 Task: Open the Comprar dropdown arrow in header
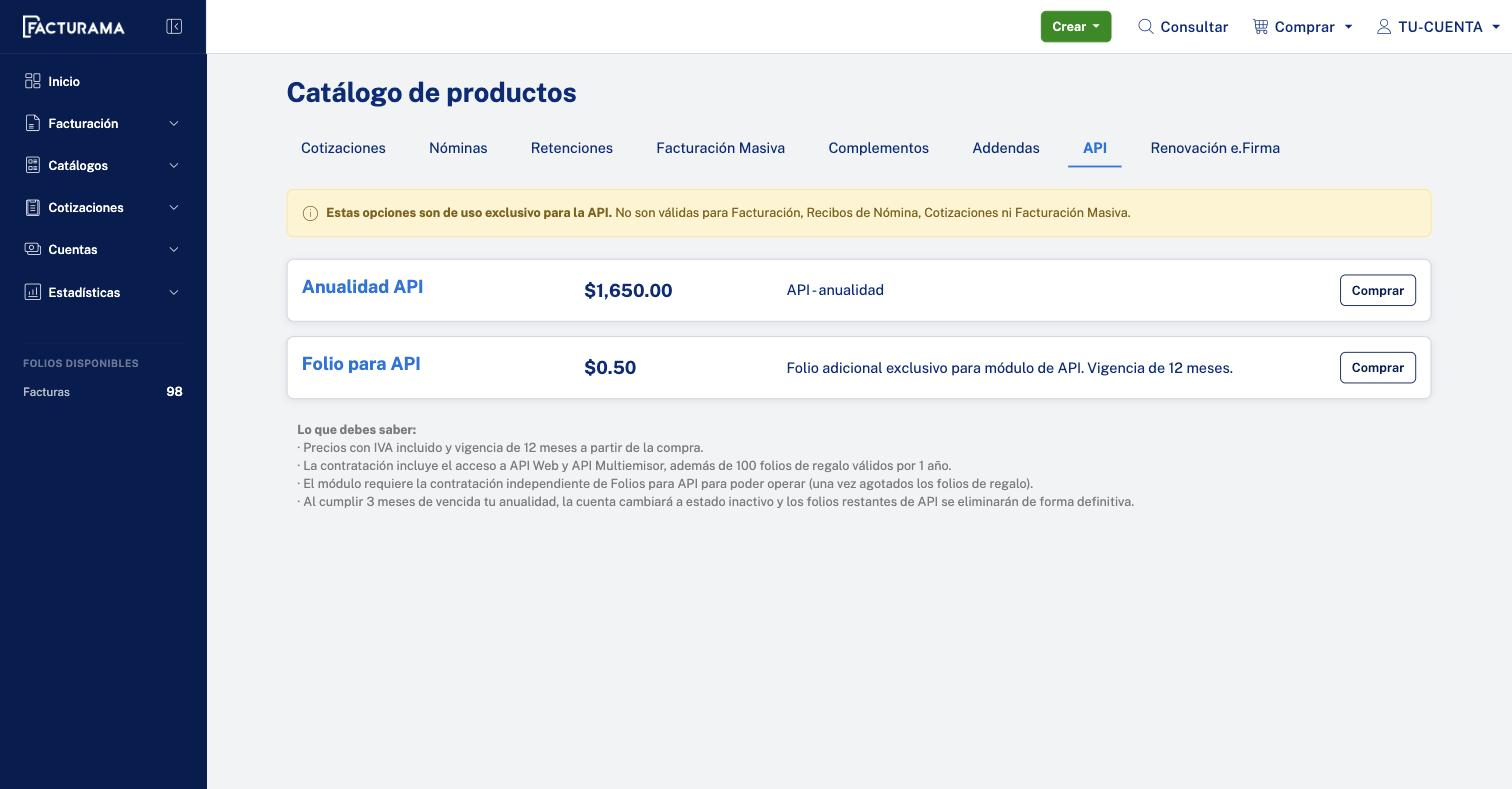tap(1348, 27)
